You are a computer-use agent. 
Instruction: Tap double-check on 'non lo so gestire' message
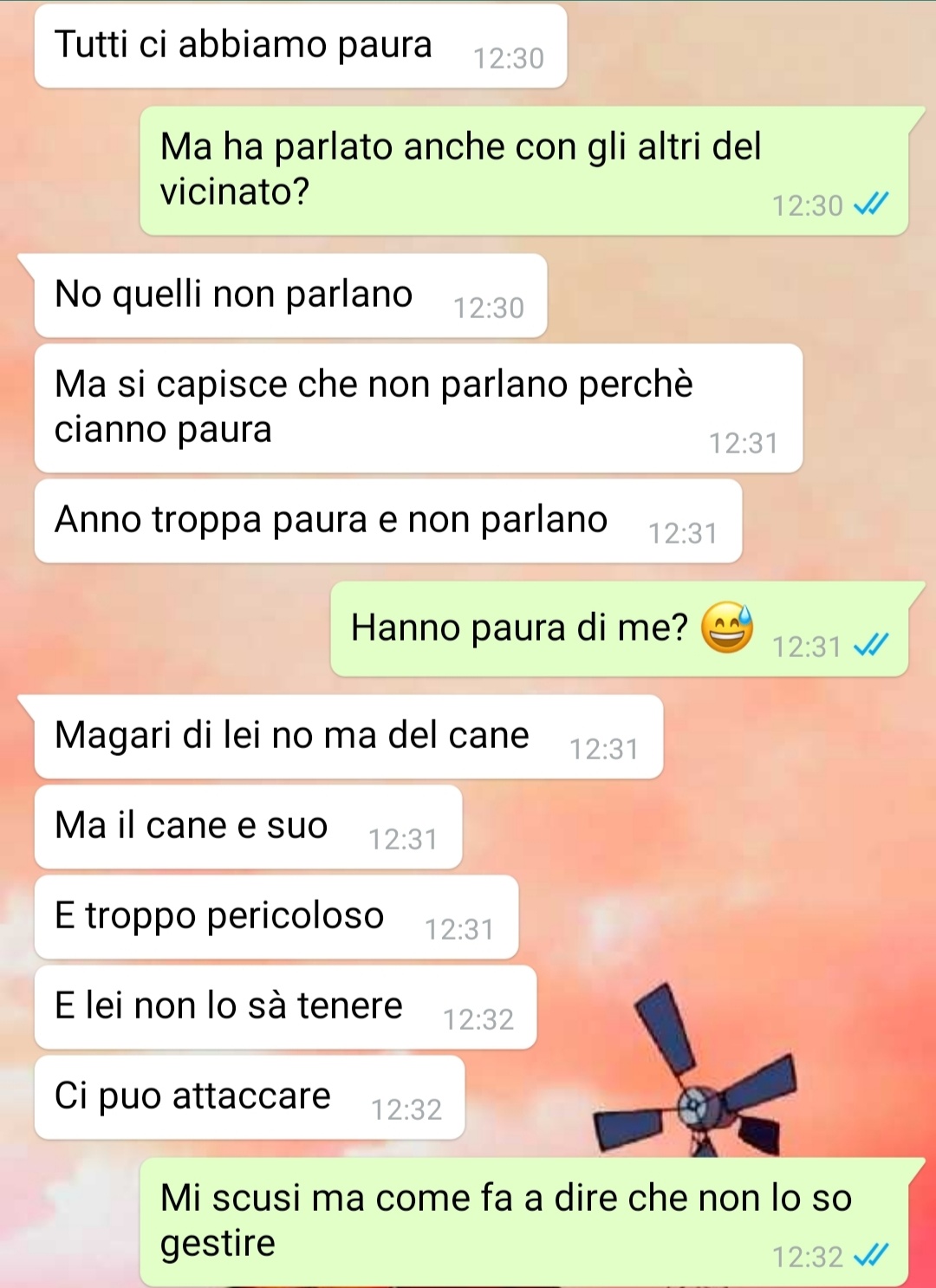click(871, 1256)
